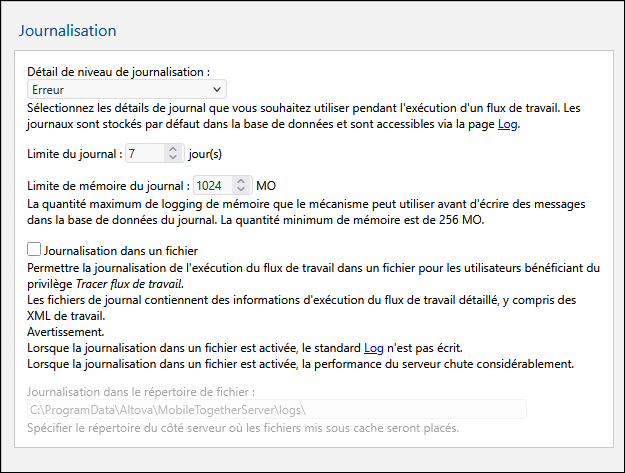Click the log directory path field
625x473 pixels.
pos(275,408)
